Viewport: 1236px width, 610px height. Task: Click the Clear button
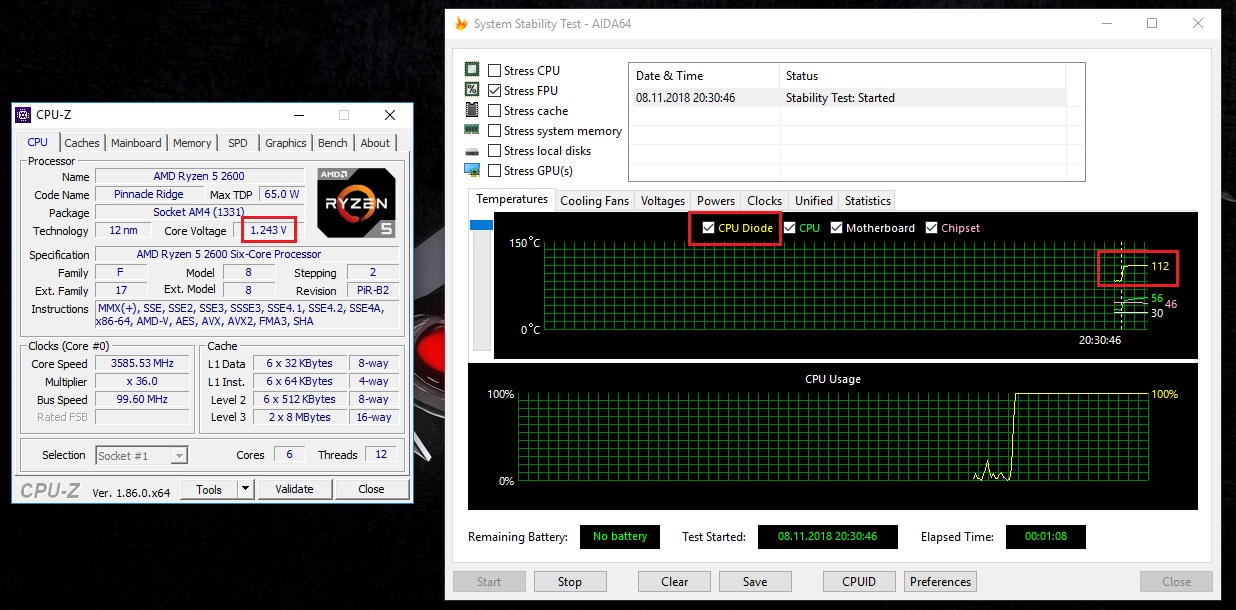click(675, 581)
